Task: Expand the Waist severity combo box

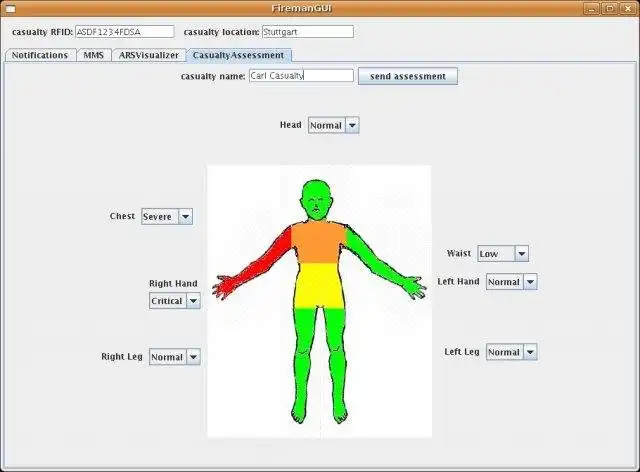Action: pos(503,254)
